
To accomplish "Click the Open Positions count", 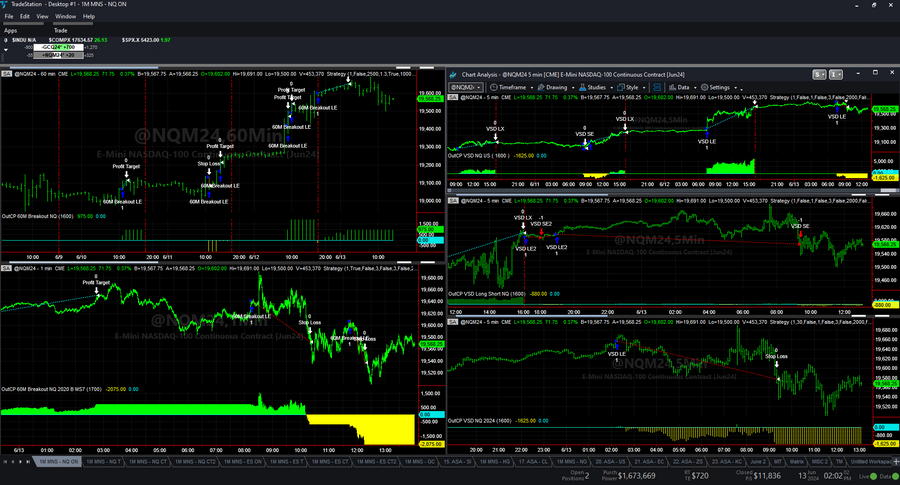I will click(x=587, y=476).
